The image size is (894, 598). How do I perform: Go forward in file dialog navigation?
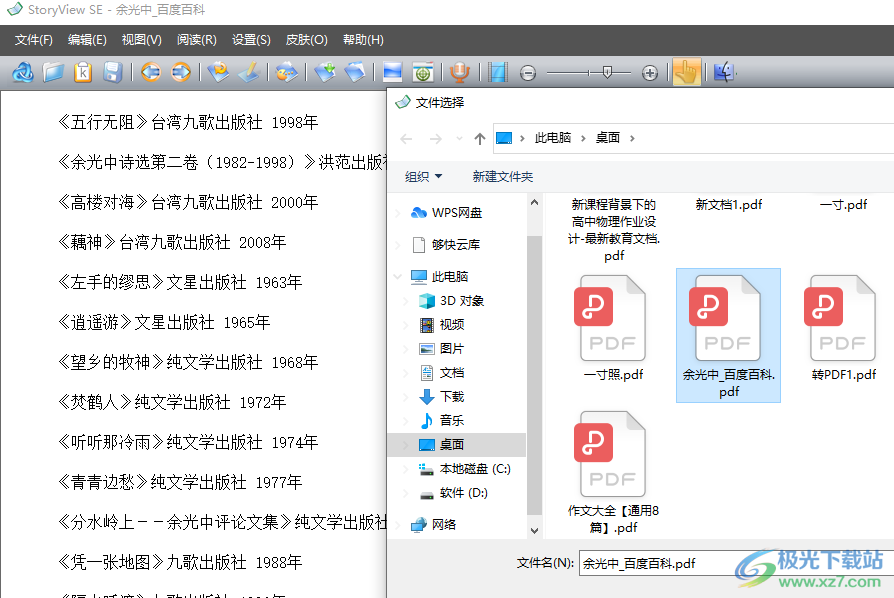436,139
